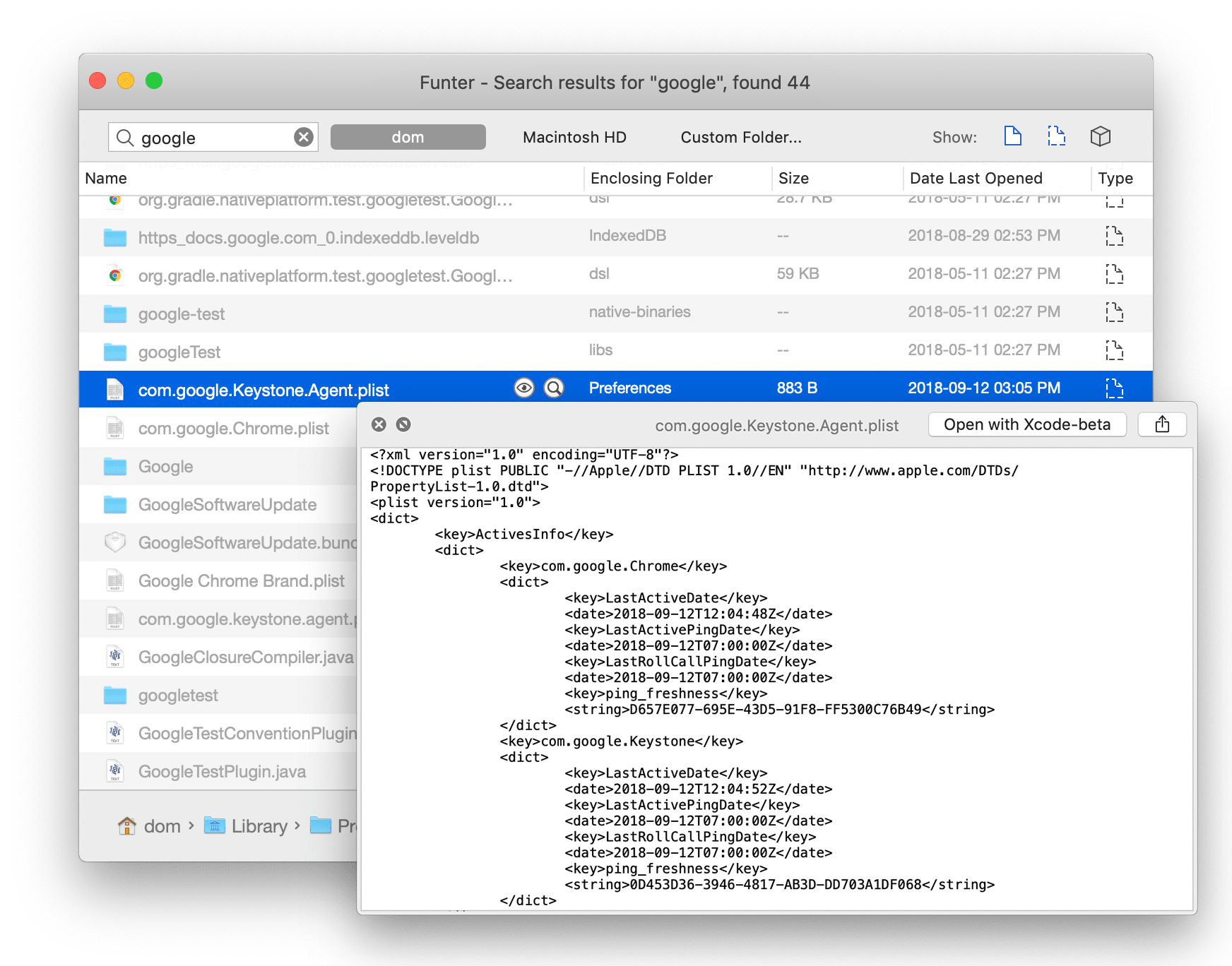The height and width of the screenshot is (966, 1232).
Task: Click hidden-file type icon on googleTest row
Action: 1114,350
